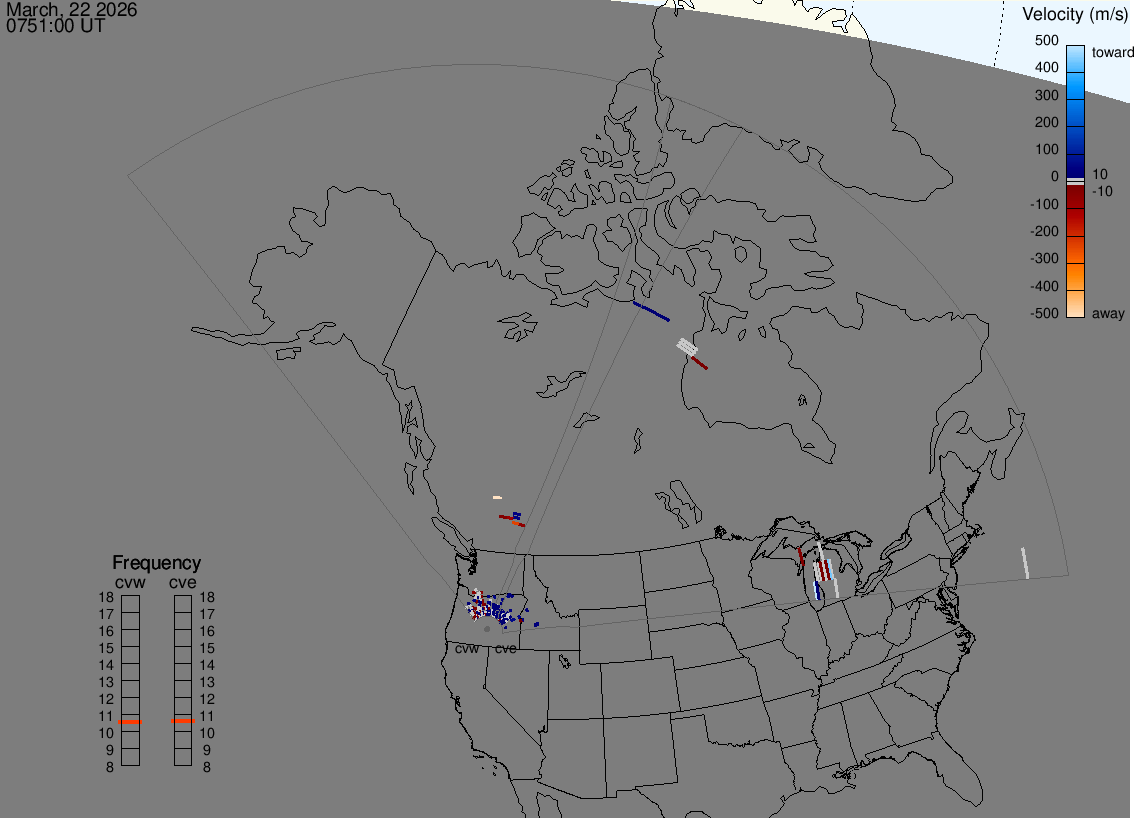
Task: Pick the lightest blue swatch between 500 and 400
Action: (x=1075, y=59)
